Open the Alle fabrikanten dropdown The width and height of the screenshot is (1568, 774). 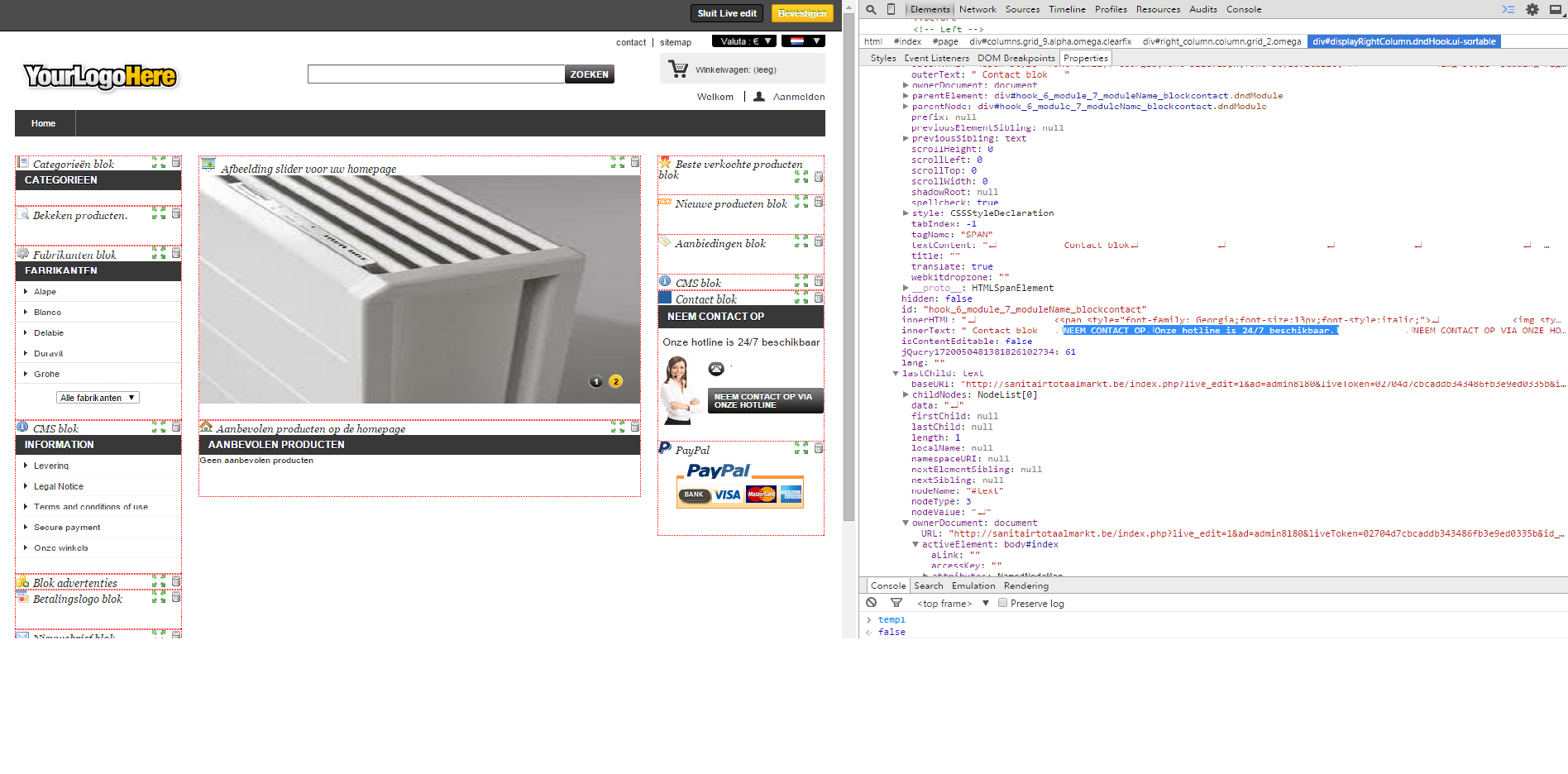point(98,398)
